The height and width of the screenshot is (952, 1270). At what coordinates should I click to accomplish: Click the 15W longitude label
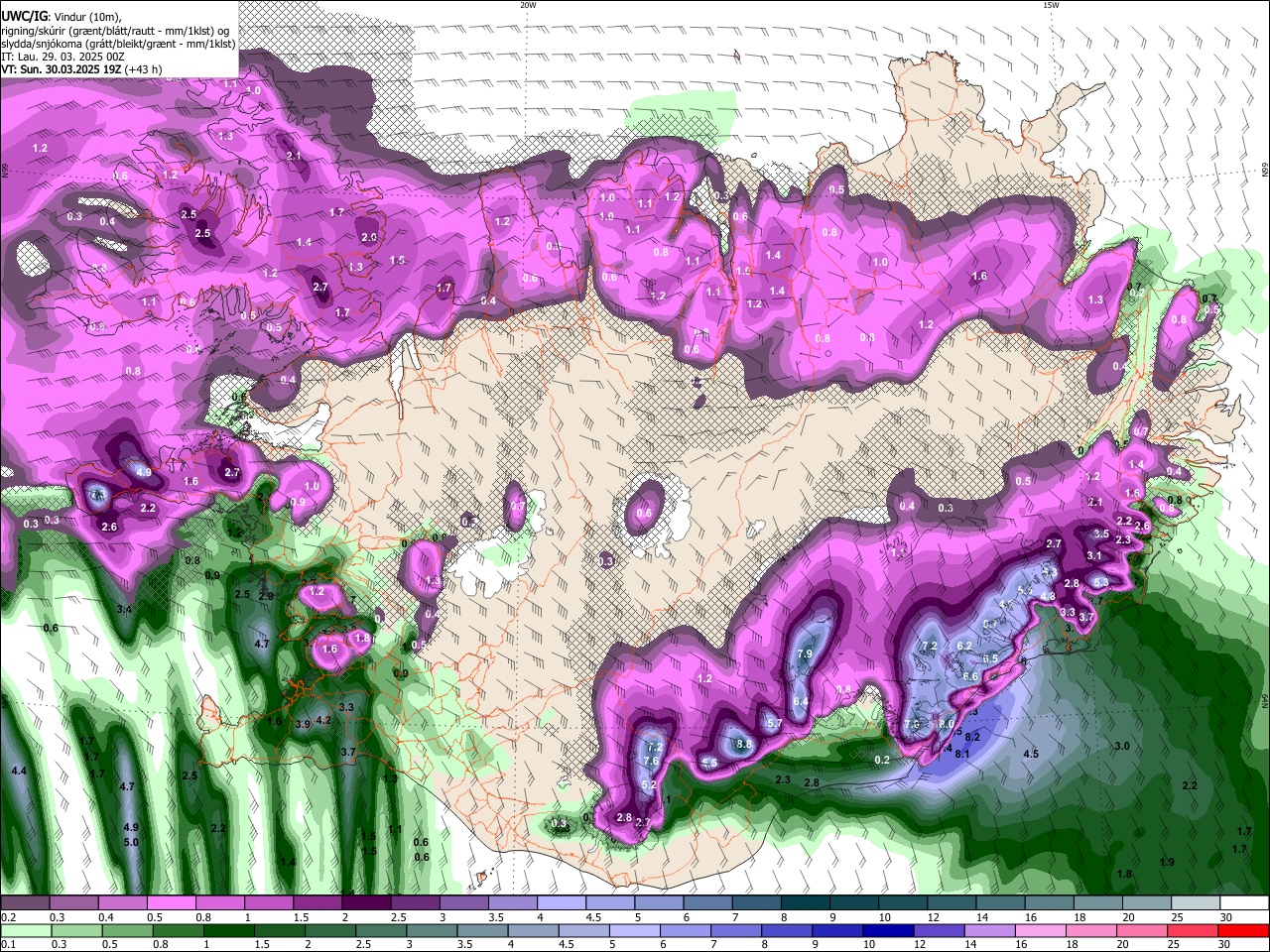[x=1051, y=4]
